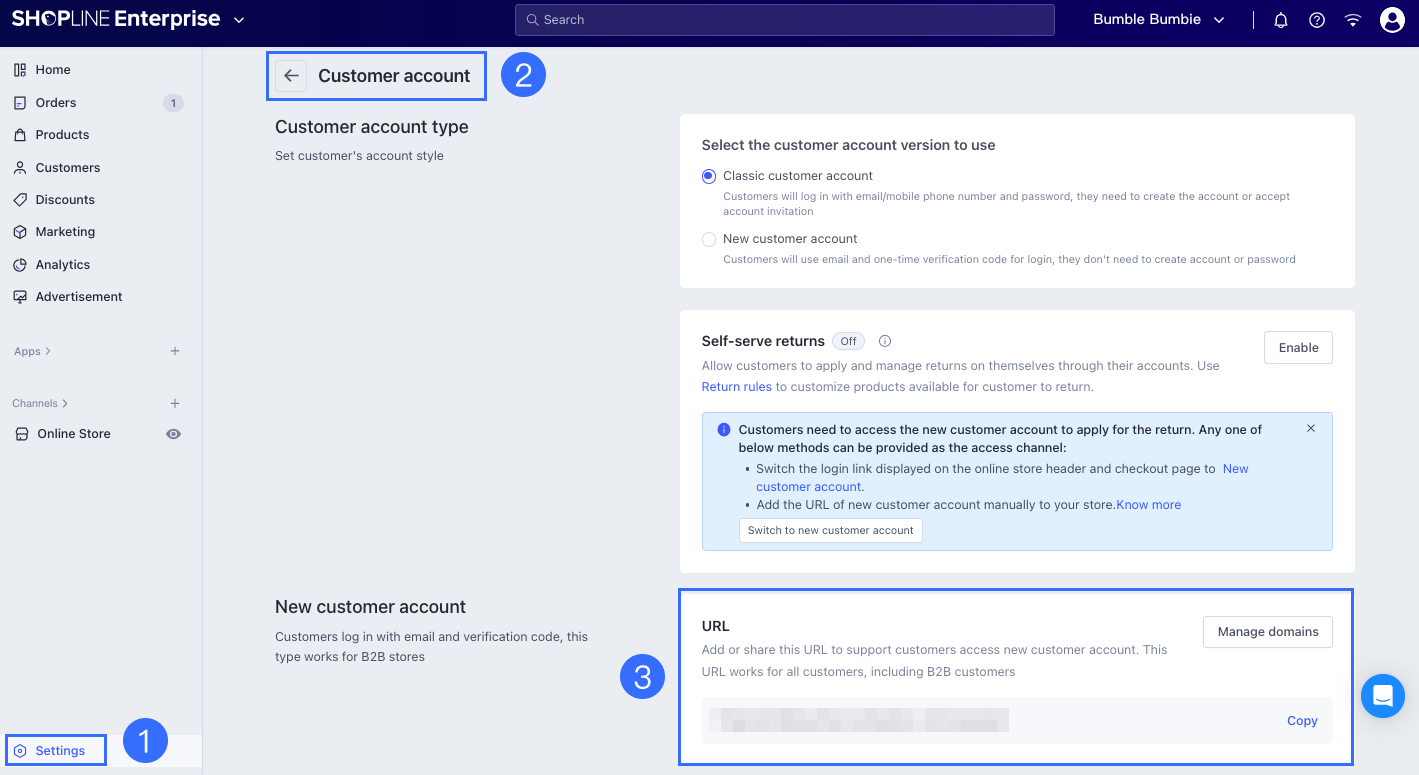This screenshot has height=775, width=1419.
Task: Click the notifications bell icon
Action: tap(1281, 20)
